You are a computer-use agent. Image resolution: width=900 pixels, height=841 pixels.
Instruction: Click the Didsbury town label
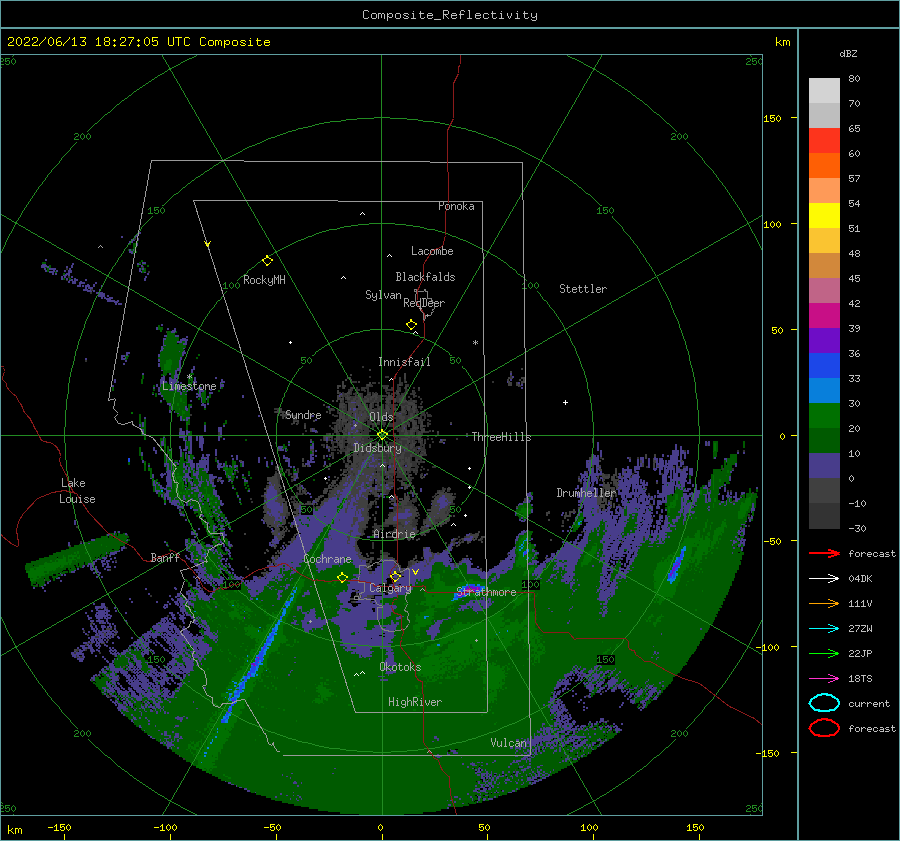tap(377, 448)
